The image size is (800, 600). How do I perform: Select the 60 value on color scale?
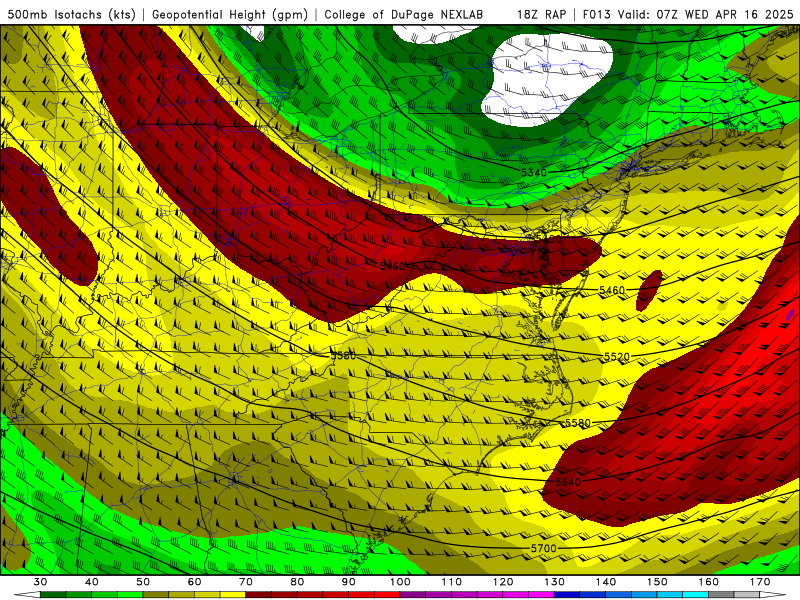click(x=194, y=582)
